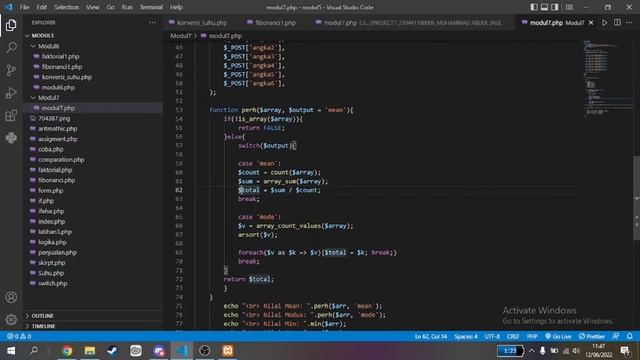Click the editor vertical scrollbar thumb
Screen dimensions: 640x360
(636, 198)
